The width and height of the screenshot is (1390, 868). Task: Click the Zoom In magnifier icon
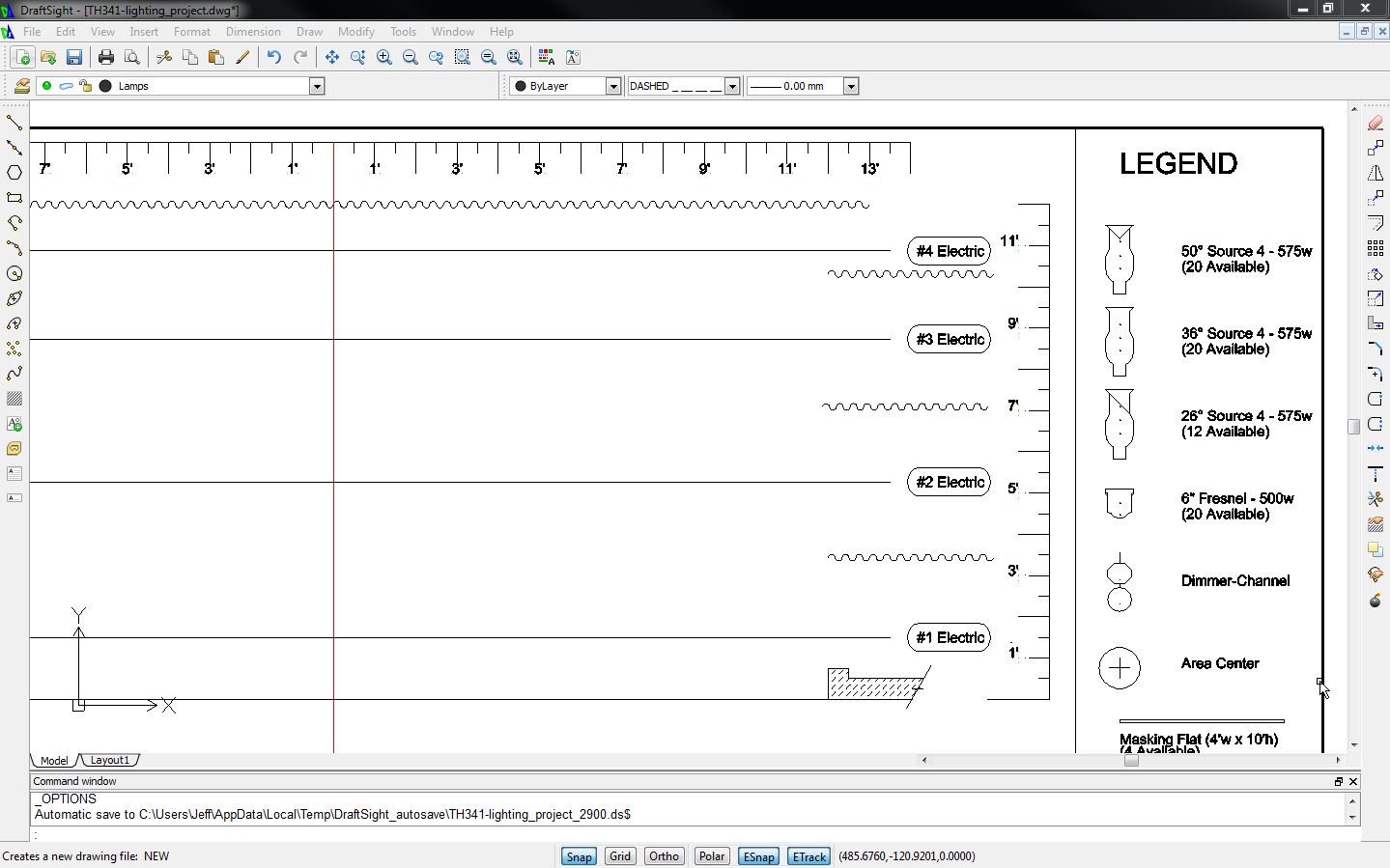click(x=384, y=58)
